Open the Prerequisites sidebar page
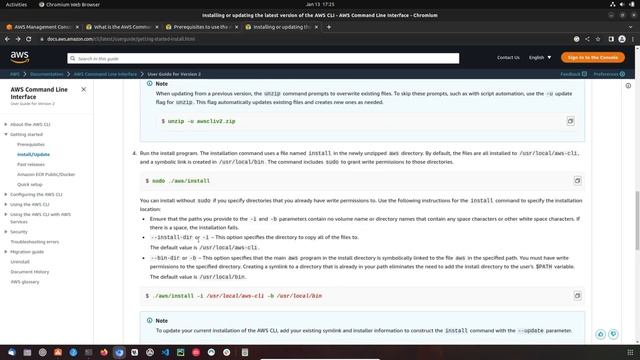640x360 pixels. point(31,144)
